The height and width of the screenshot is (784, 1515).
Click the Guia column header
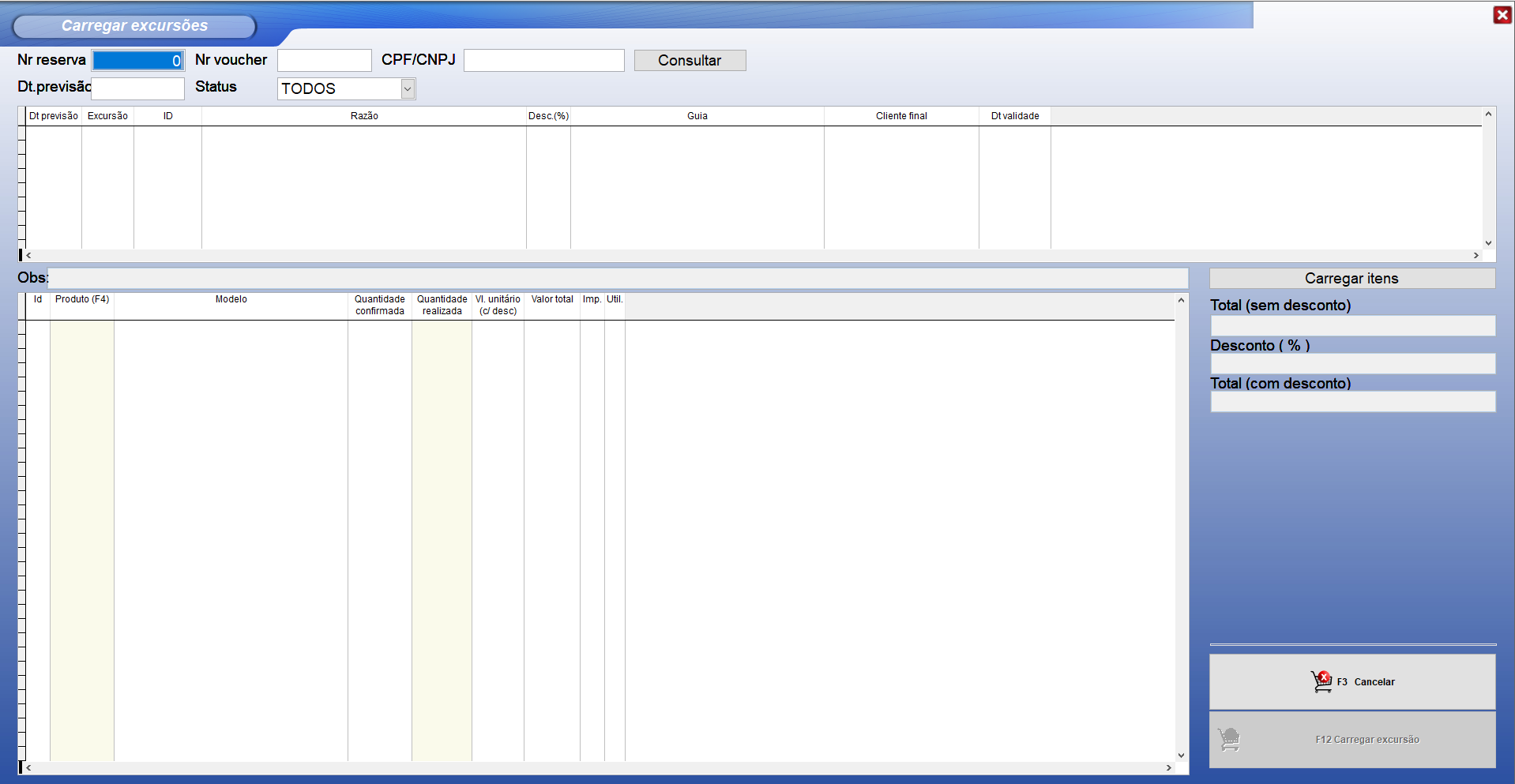point(697,116)
